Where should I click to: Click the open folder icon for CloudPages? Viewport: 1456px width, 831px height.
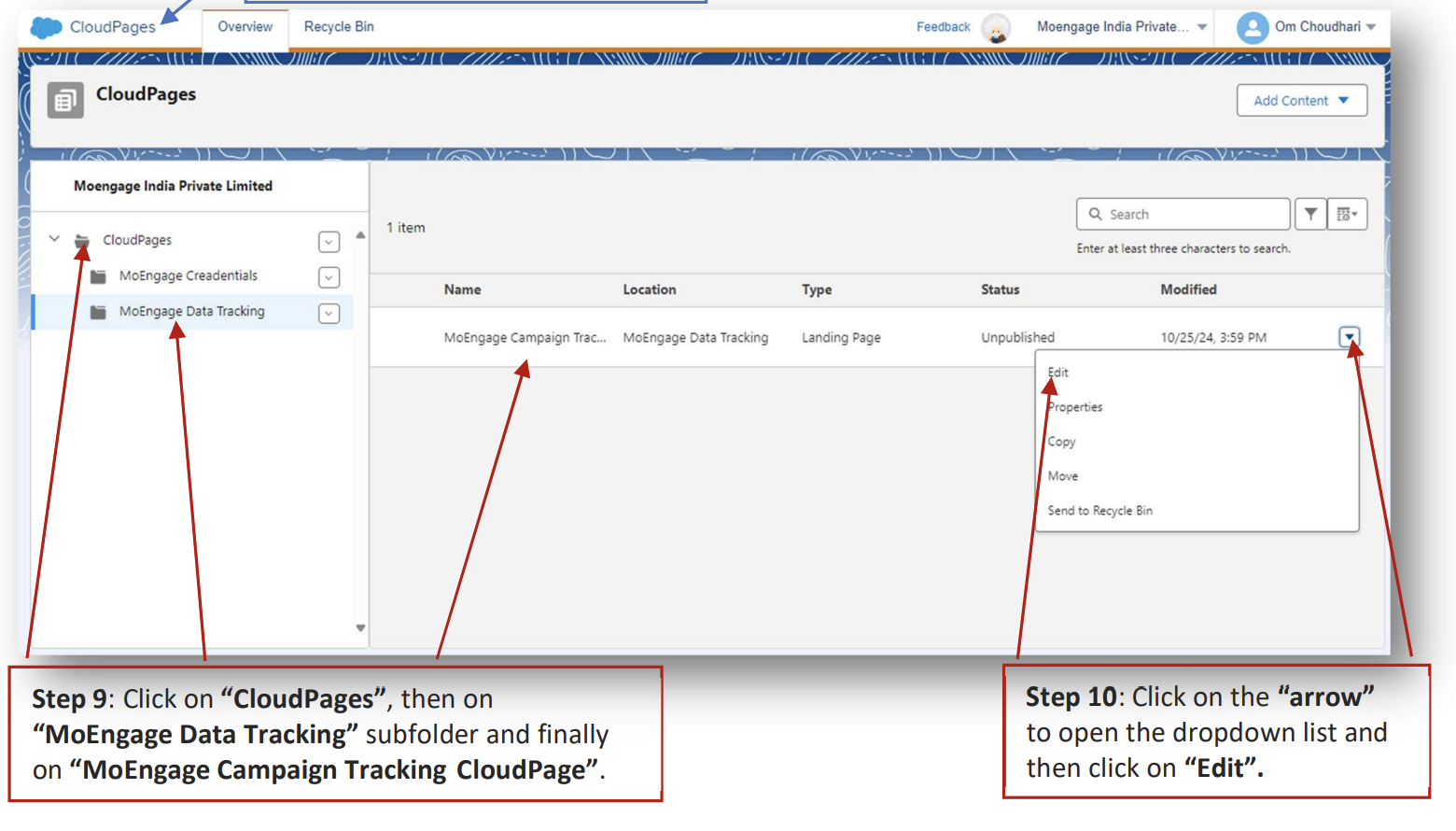point(82,241)
